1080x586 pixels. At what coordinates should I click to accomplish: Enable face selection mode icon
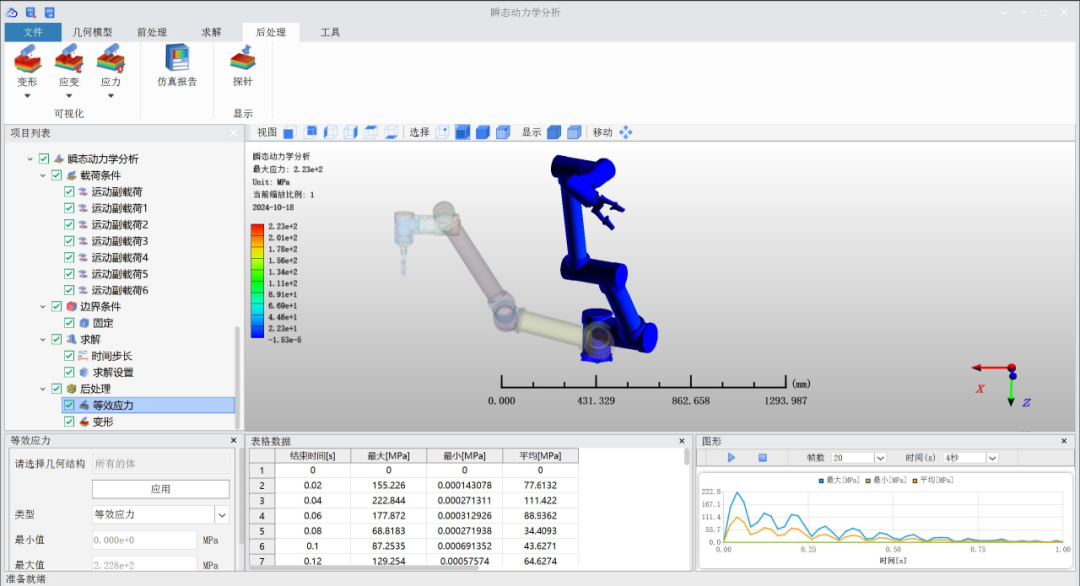[x=483, y=132]
